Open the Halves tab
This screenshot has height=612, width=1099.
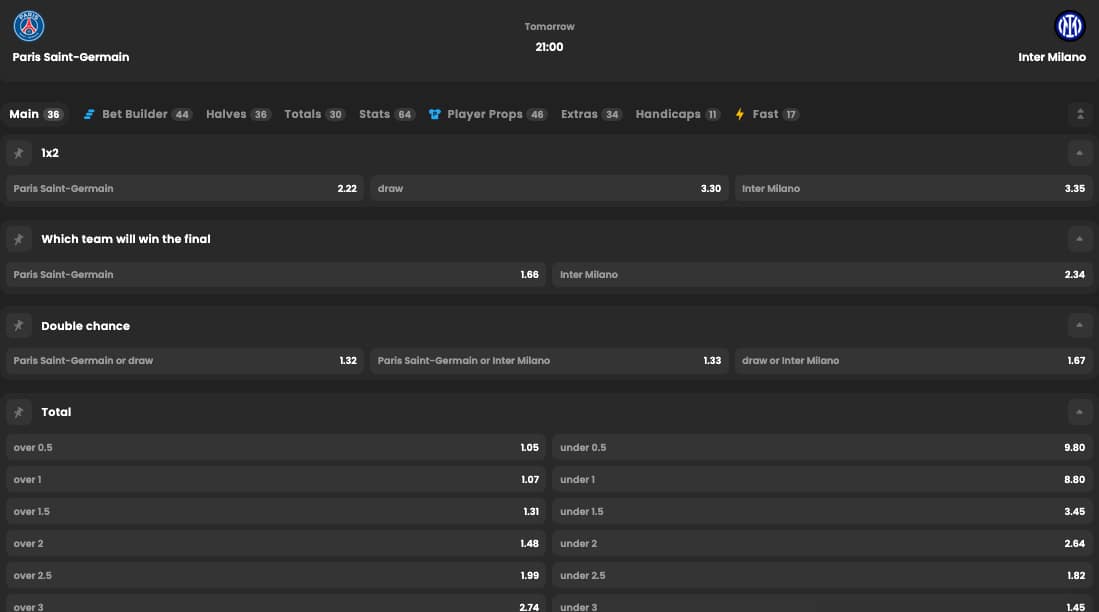238,114
